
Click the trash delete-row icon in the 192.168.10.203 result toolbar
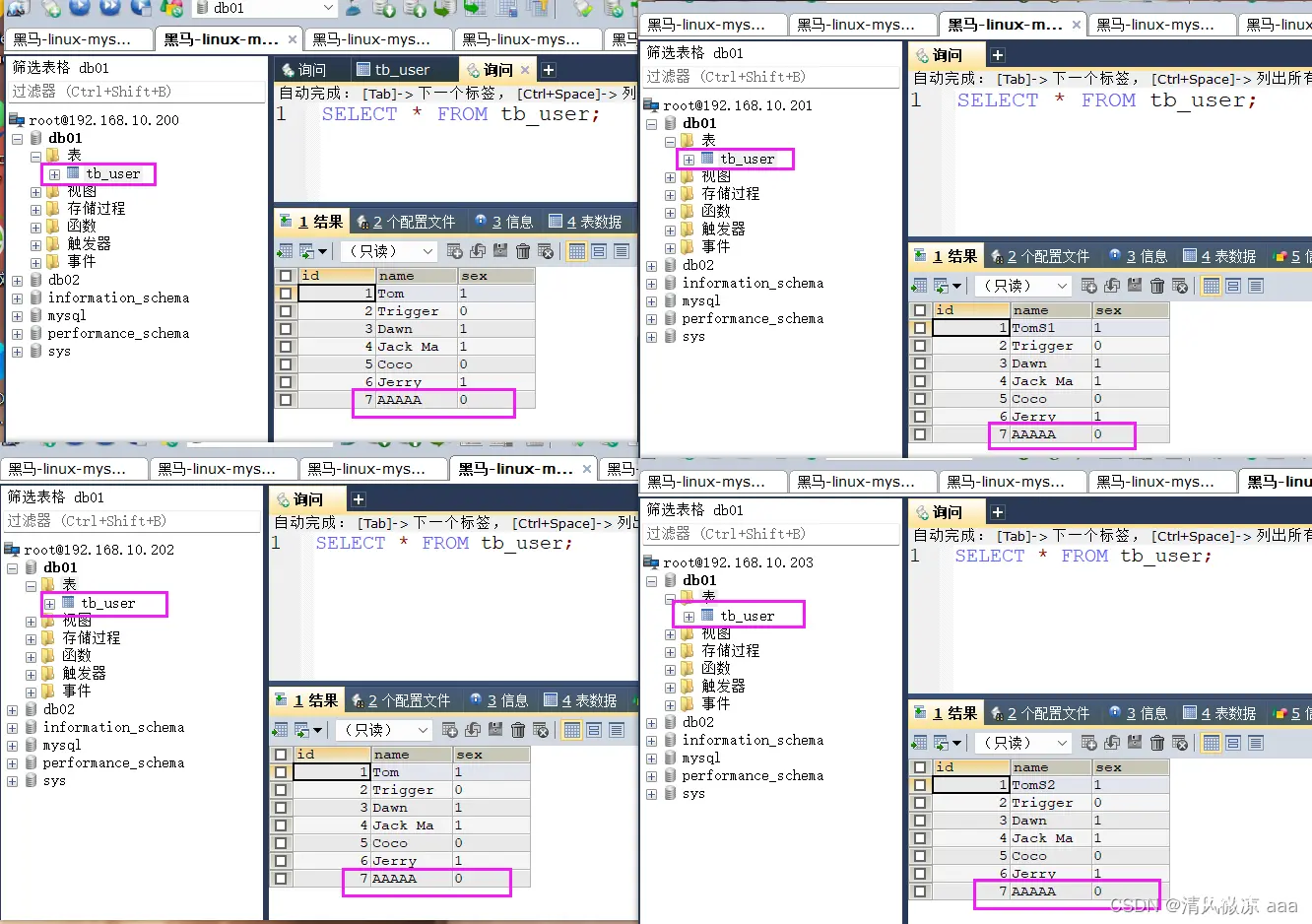[x=1157, y=743]
